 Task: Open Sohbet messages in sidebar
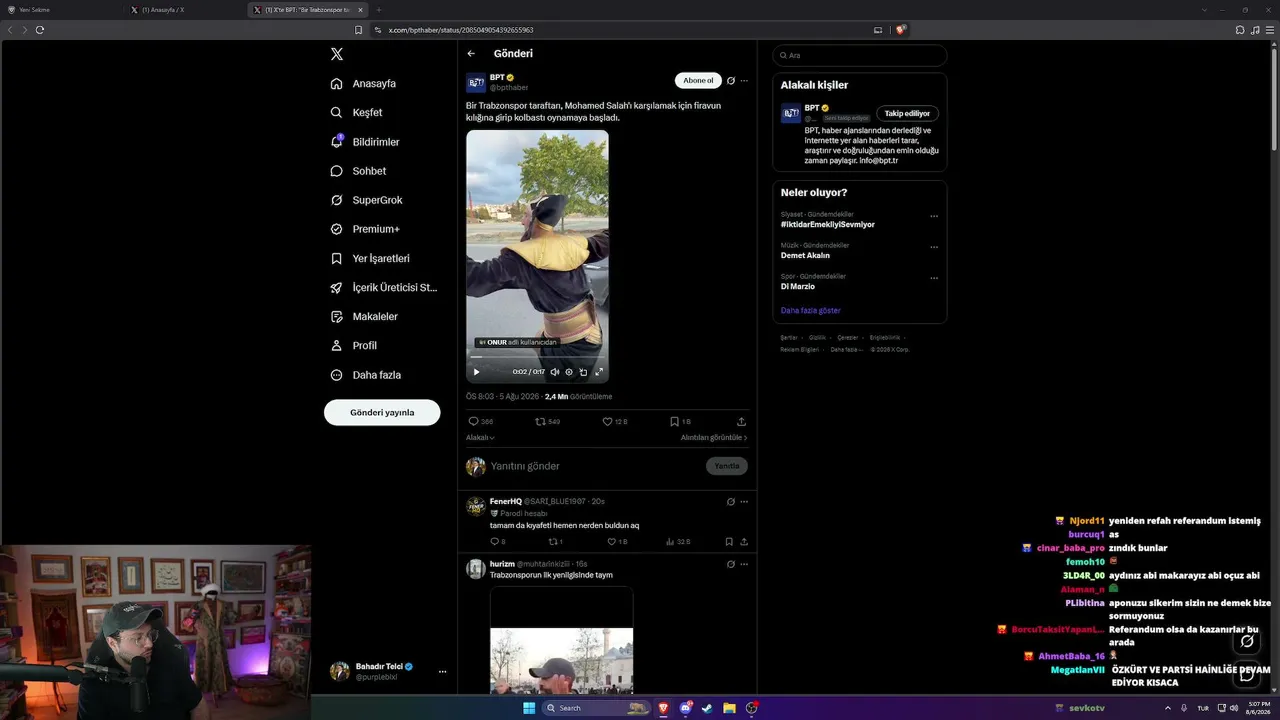tap(358, 171)
